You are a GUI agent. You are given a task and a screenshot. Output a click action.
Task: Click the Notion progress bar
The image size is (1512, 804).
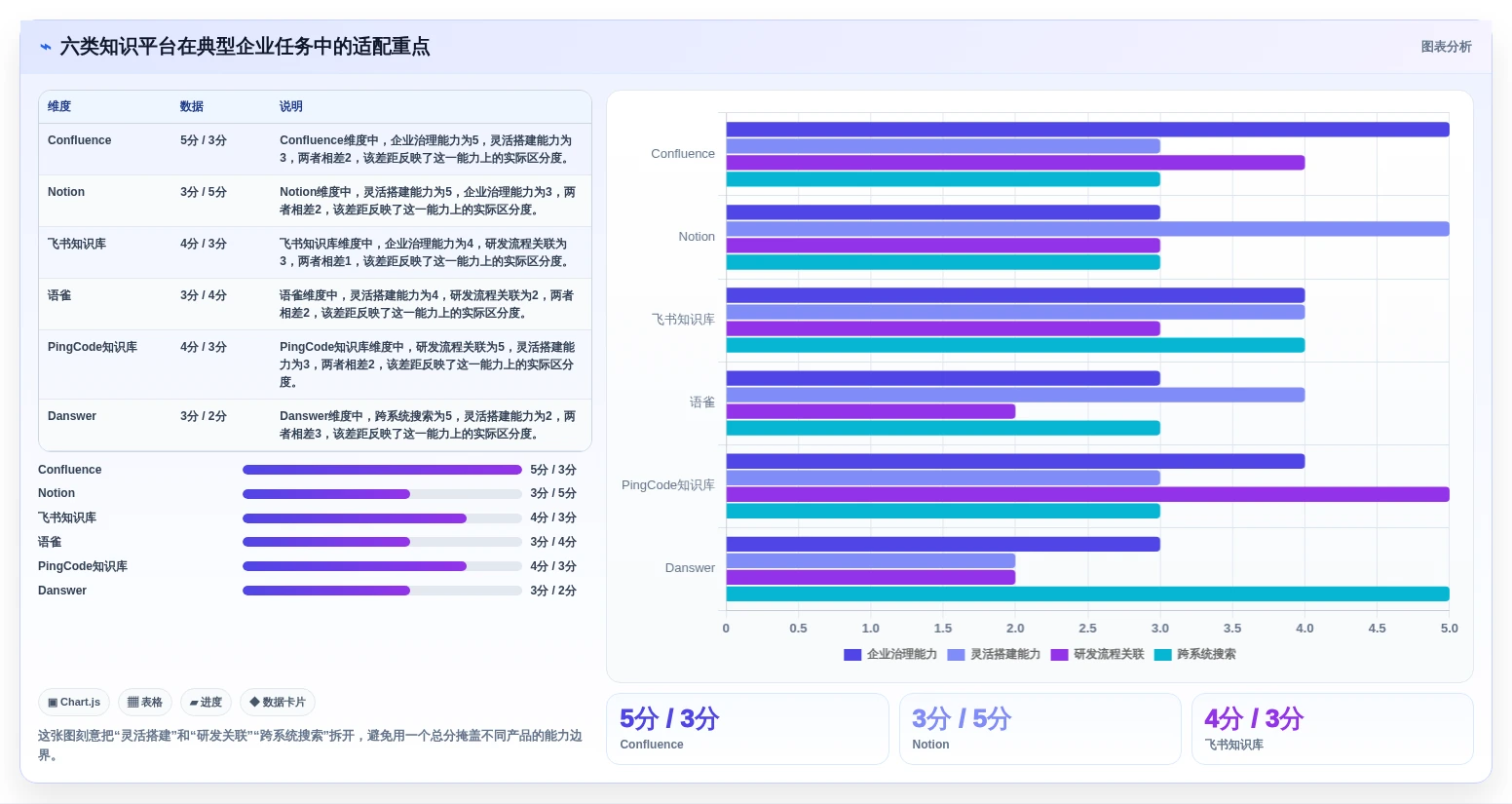tap(382, 494)
